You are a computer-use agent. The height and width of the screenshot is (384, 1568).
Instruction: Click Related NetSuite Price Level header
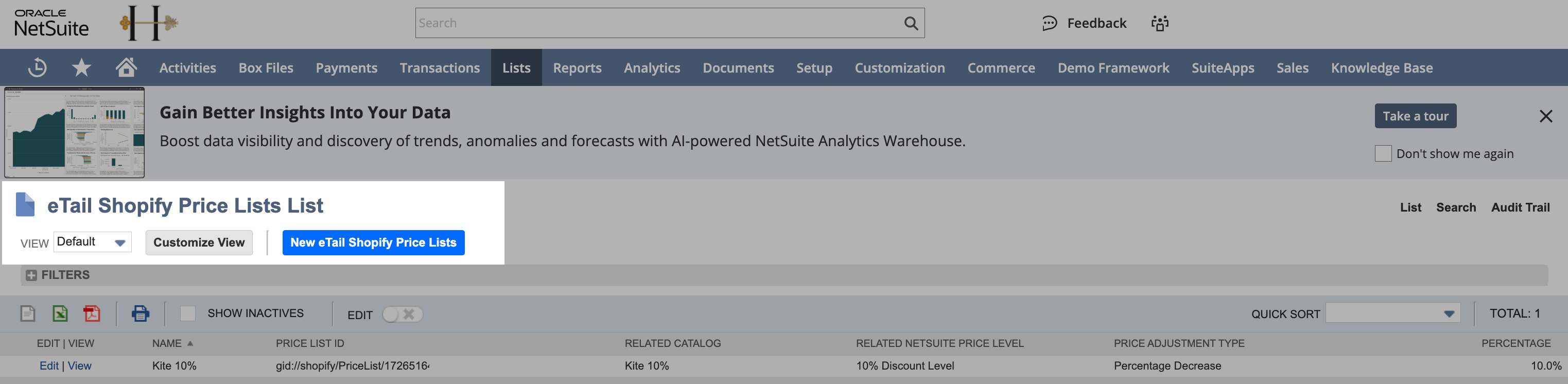pyautogui.click(x=940, y=343)
